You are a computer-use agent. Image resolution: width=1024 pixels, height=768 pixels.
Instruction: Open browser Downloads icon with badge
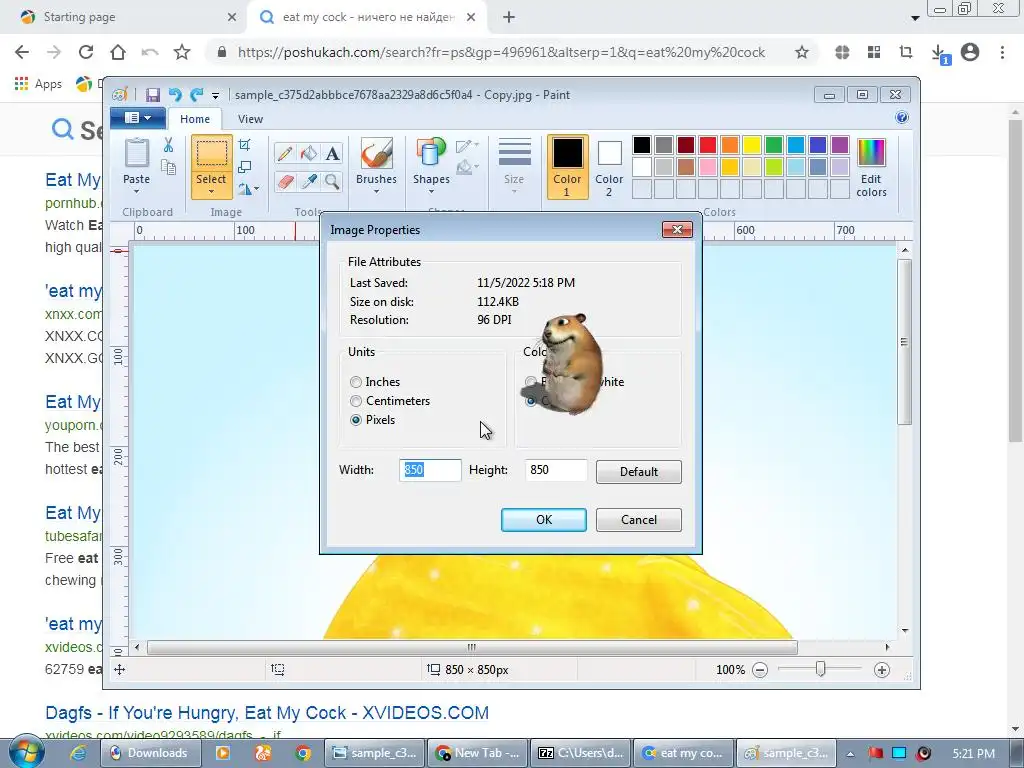coord(939,54)
